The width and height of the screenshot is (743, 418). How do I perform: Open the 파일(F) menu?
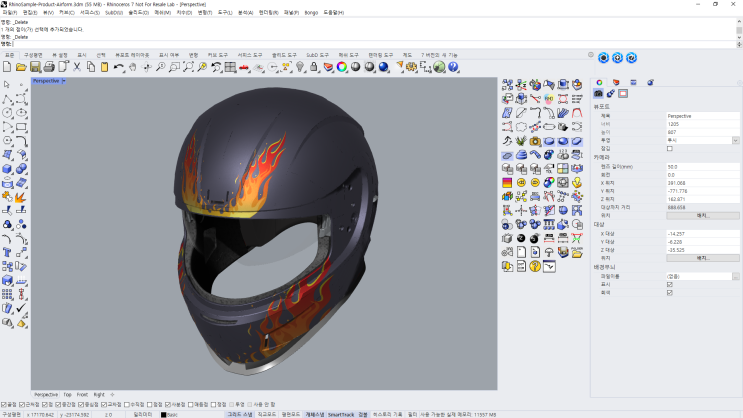point(9,13)
